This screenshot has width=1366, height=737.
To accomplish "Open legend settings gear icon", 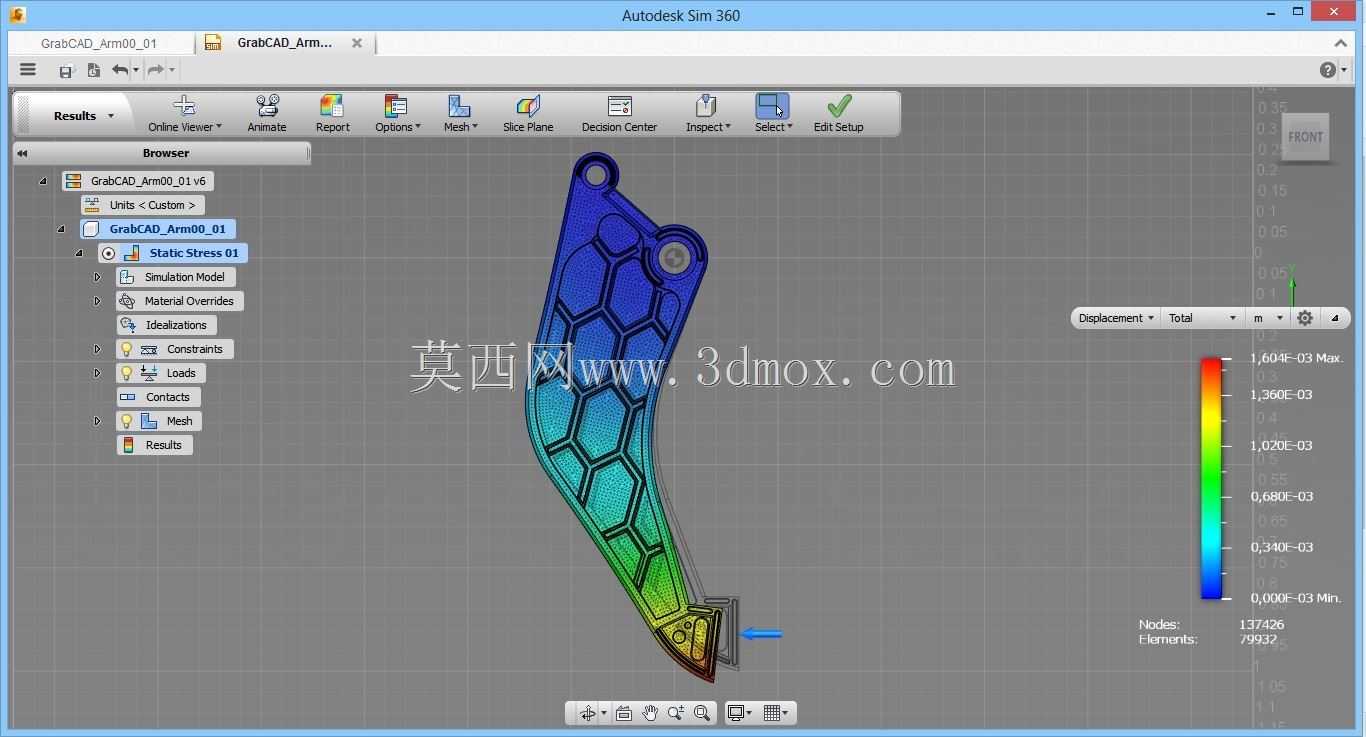I will [x=1305, y=318].
